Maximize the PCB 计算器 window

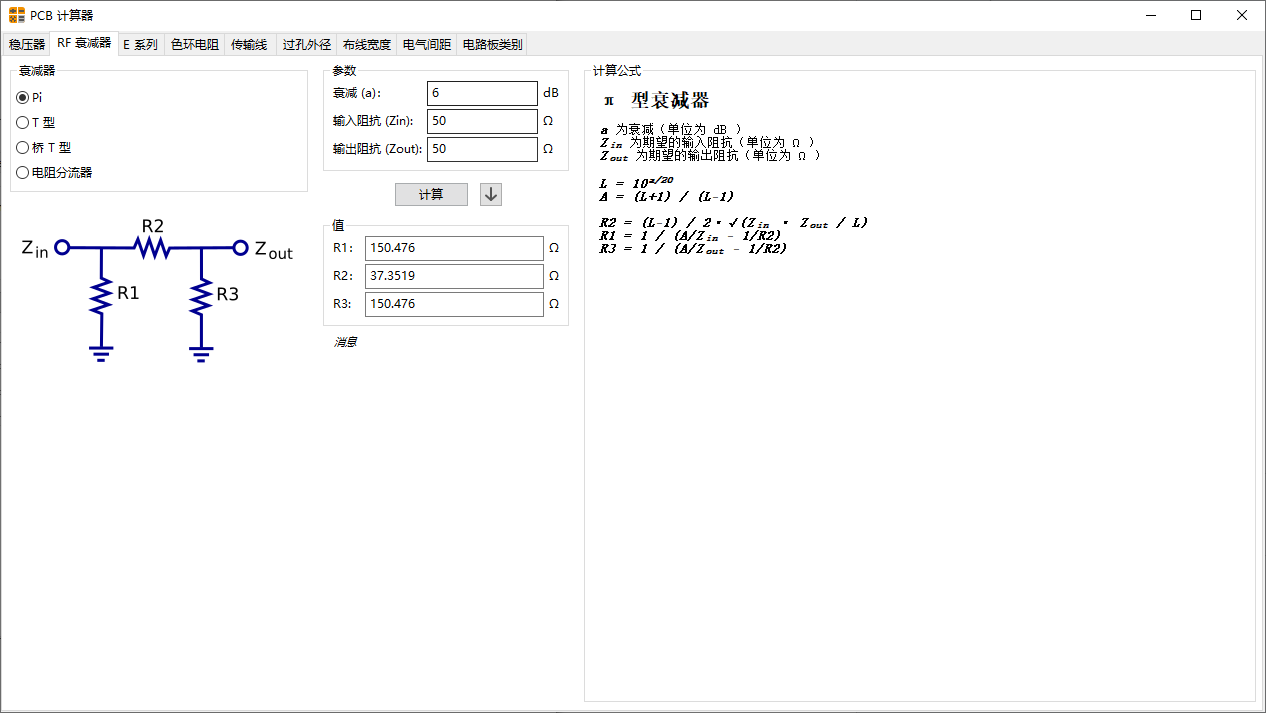point(1195,15)
